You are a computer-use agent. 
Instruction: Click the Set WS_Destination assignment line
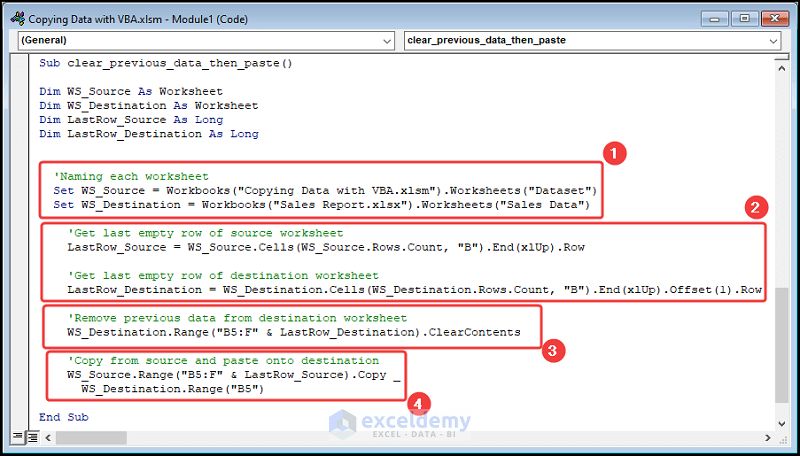click(321, 205)
